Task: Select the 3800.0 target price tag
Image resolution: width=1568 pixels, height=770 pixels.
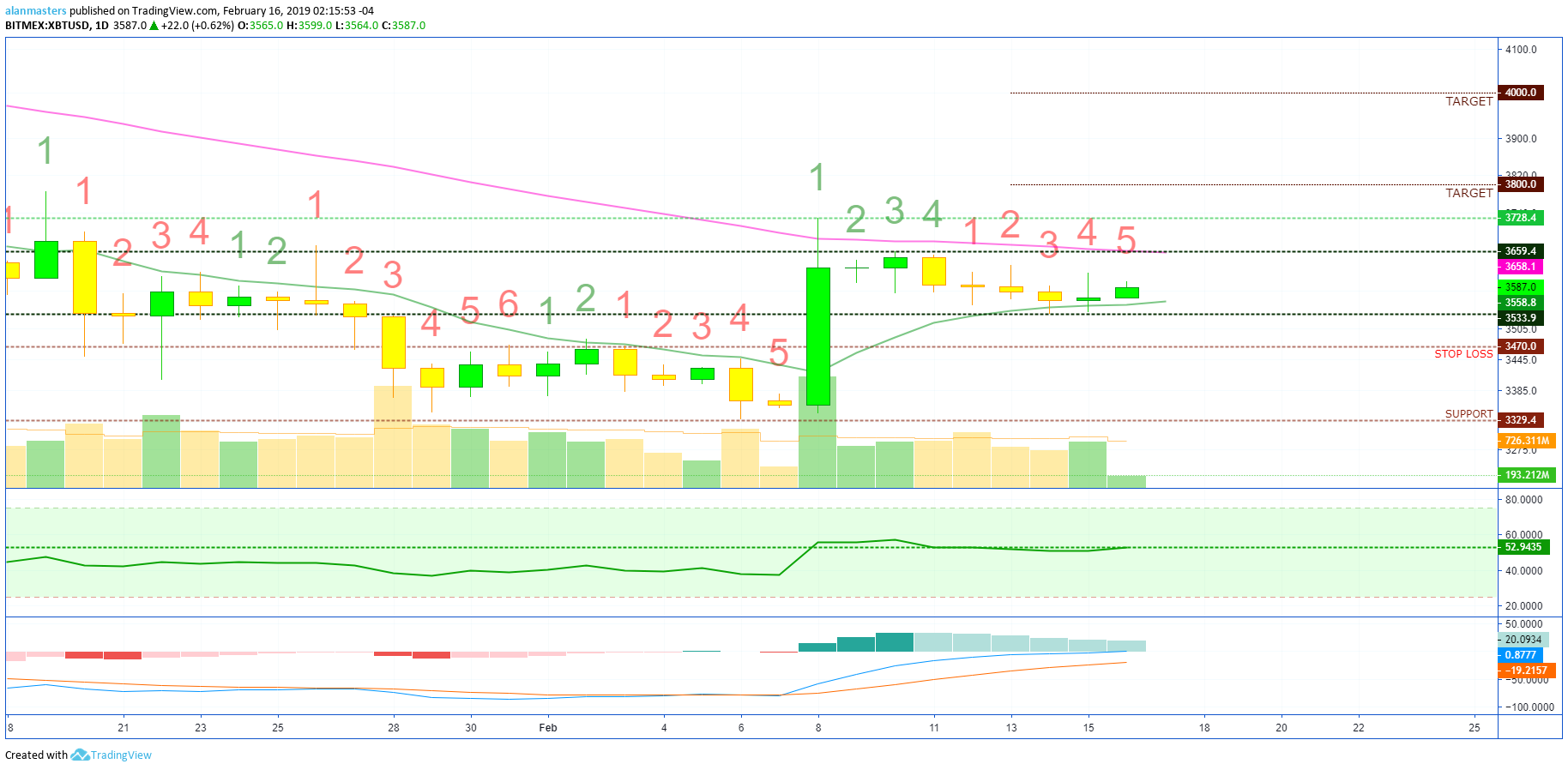Action: (x=1521, y=184)
